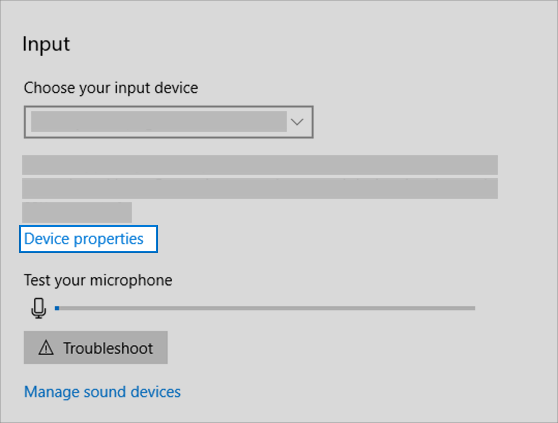Click the second blurred description line
Screen dimensions: 558x423
pyautogui.click(x=260, y=189)
